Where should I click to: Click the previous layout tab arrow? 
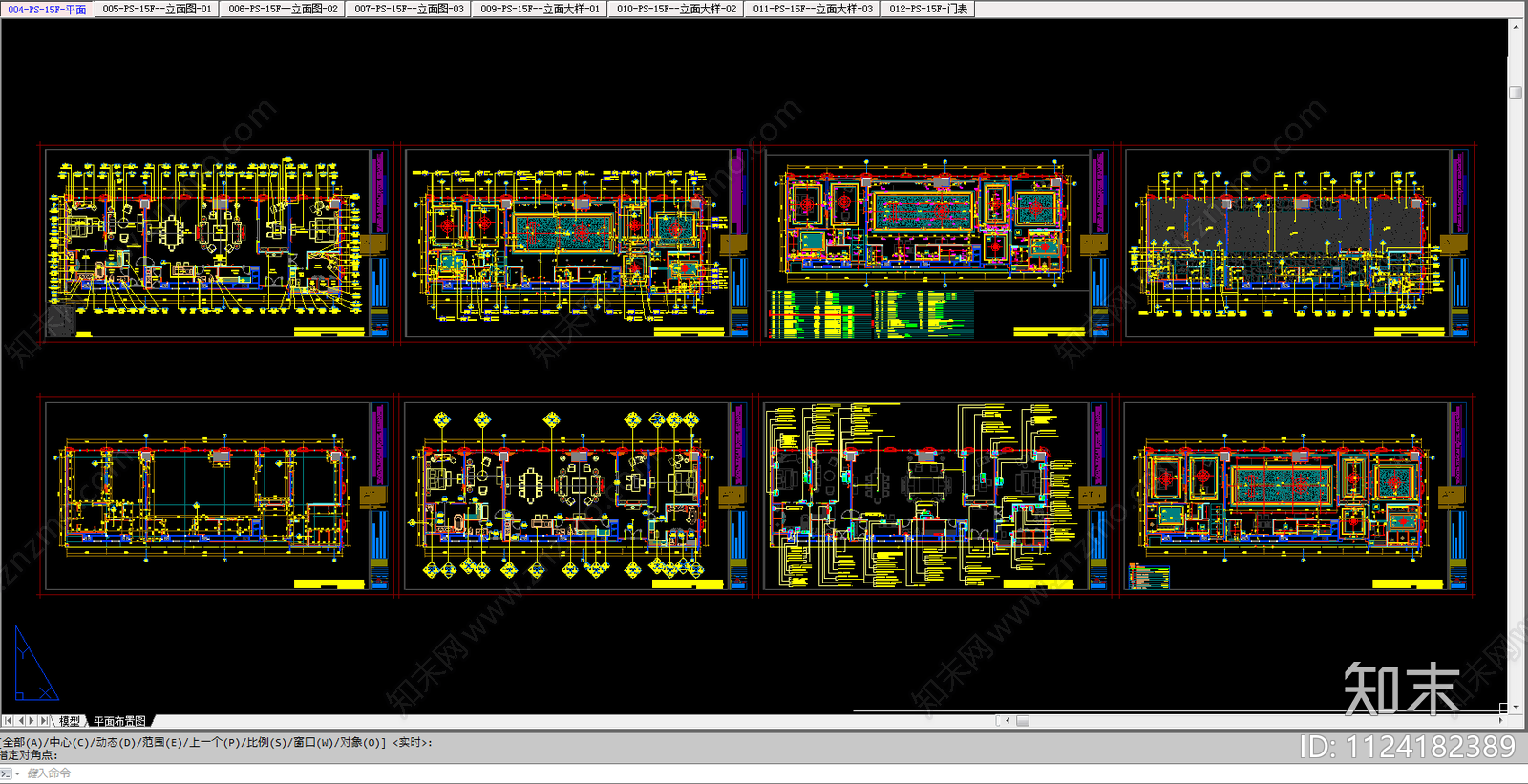20,721
